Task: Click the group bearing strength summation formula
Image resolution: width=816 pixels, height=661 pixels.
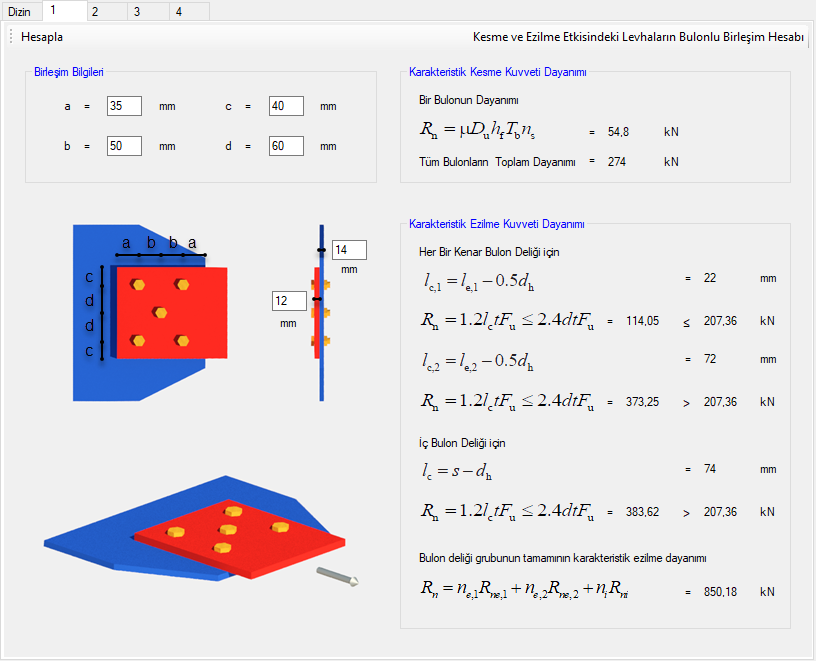Action: [x=525, y=589]
